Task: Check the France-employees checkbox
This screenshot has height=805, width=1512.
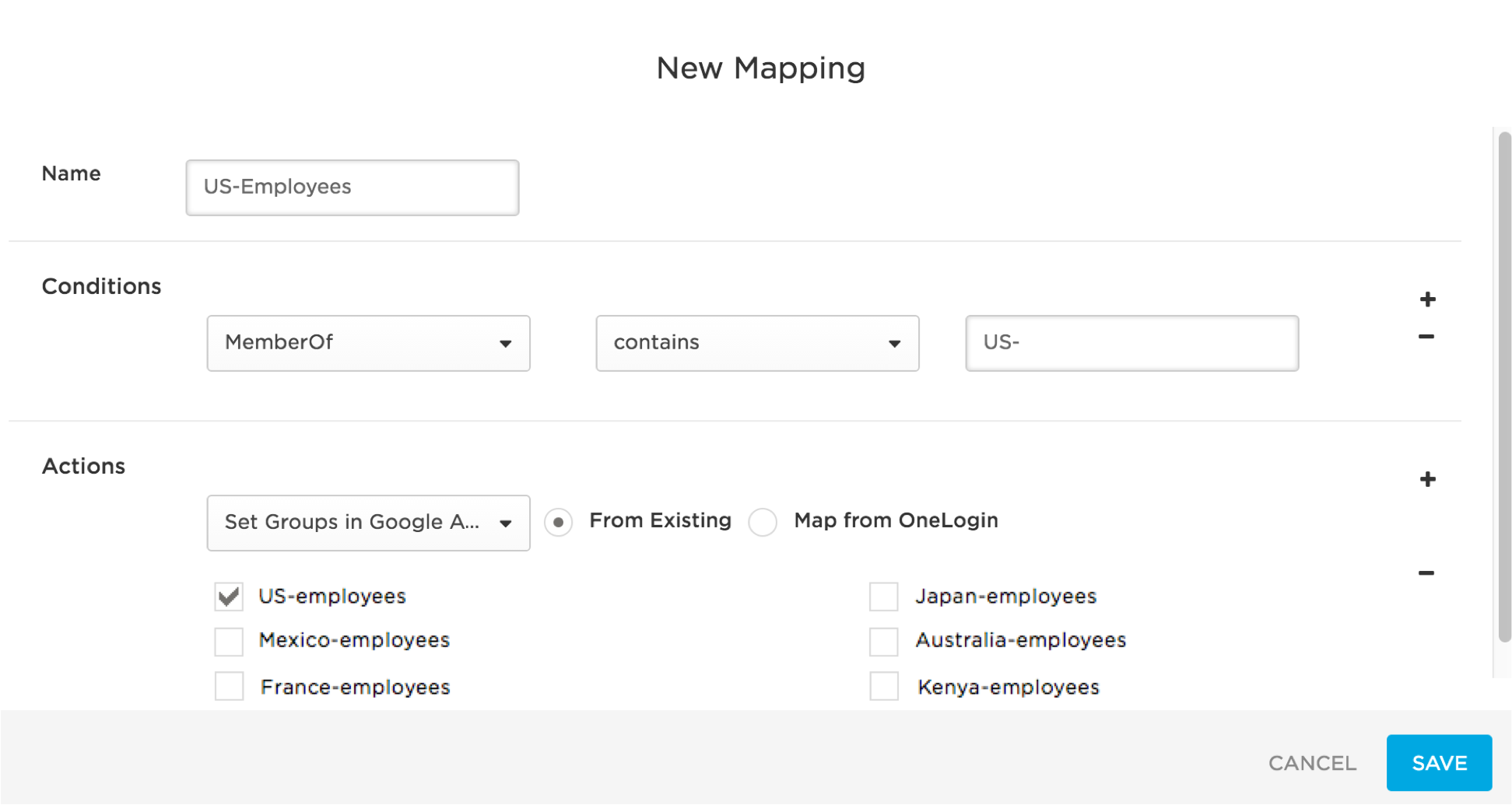Action: pyautogui.click(x=229, y=687)
